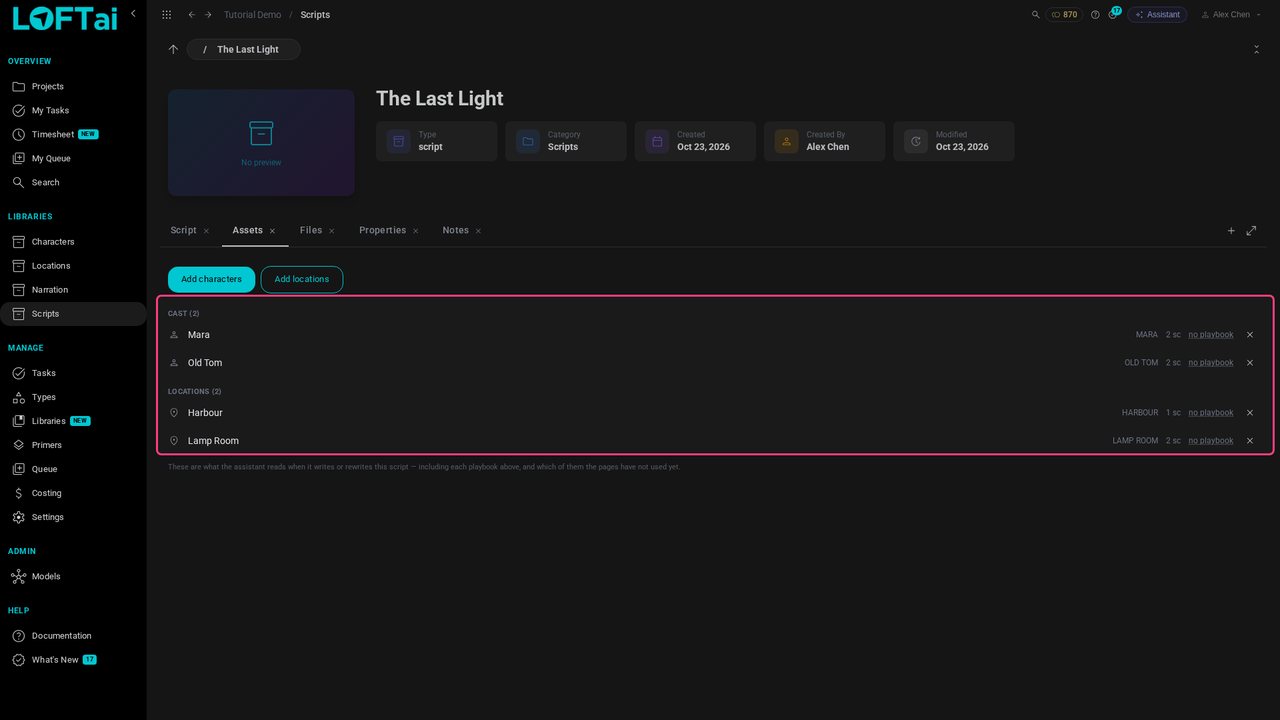This screenshot has width=1280, height=720.
Task: Remove the Lamp Room location
Action: pos(1249,441)
